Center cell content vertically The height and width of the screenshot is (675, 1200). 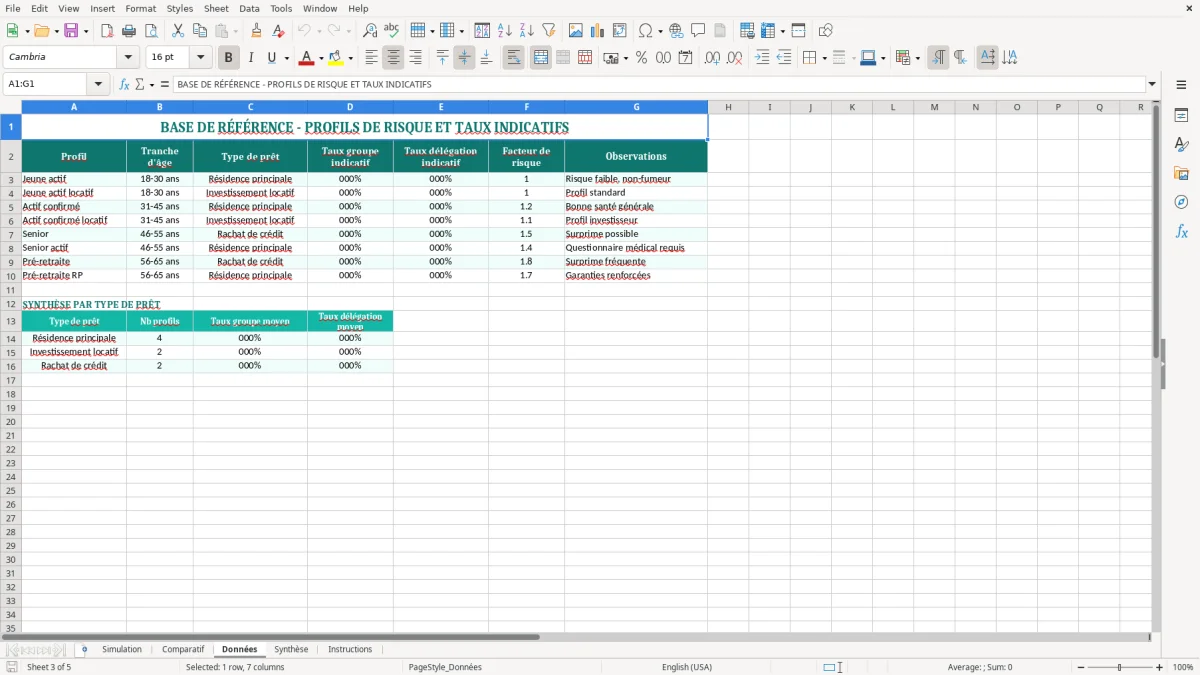click(x=464, y=58)
